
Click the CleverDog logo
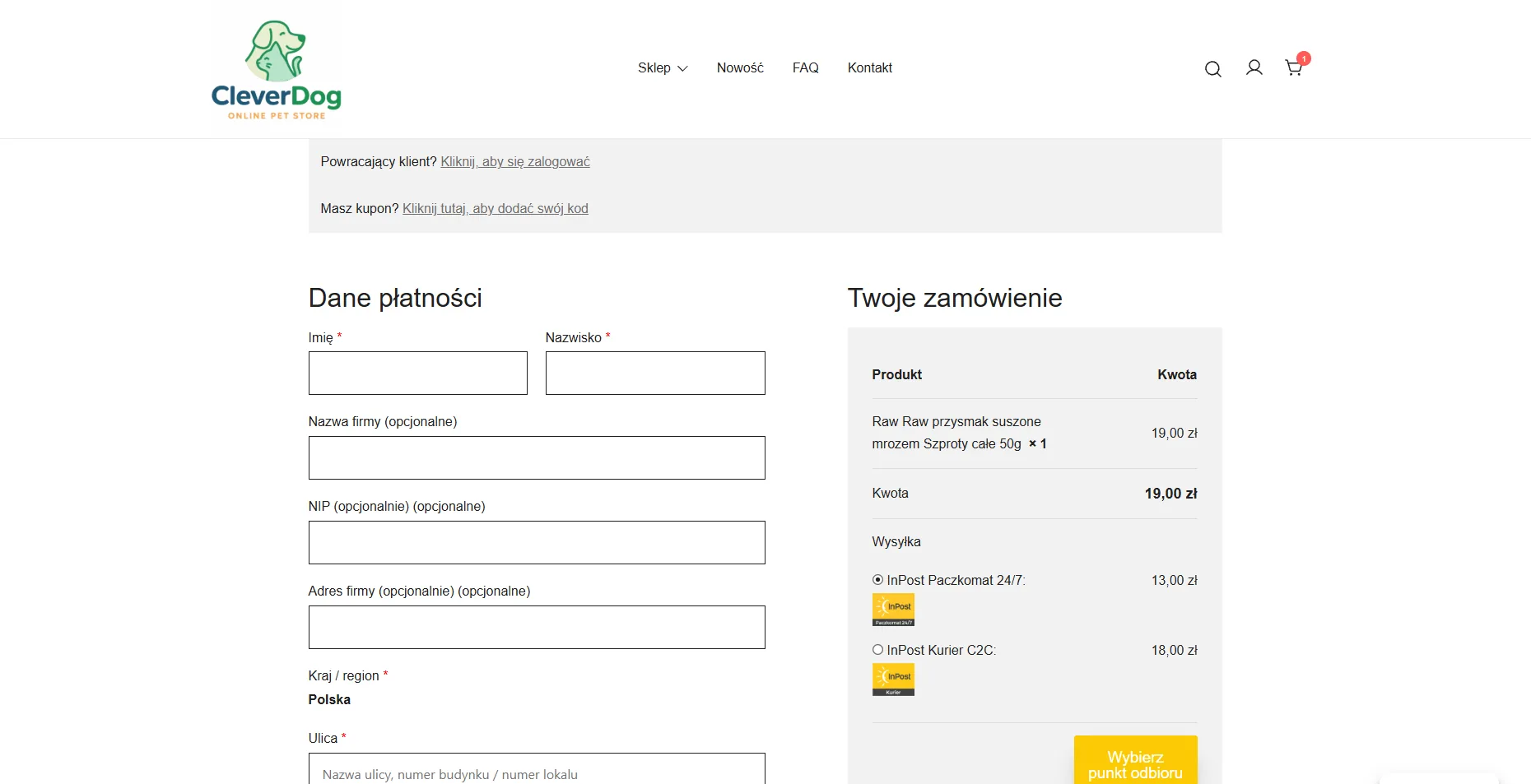pyautogui.click(x=277, y=70)
